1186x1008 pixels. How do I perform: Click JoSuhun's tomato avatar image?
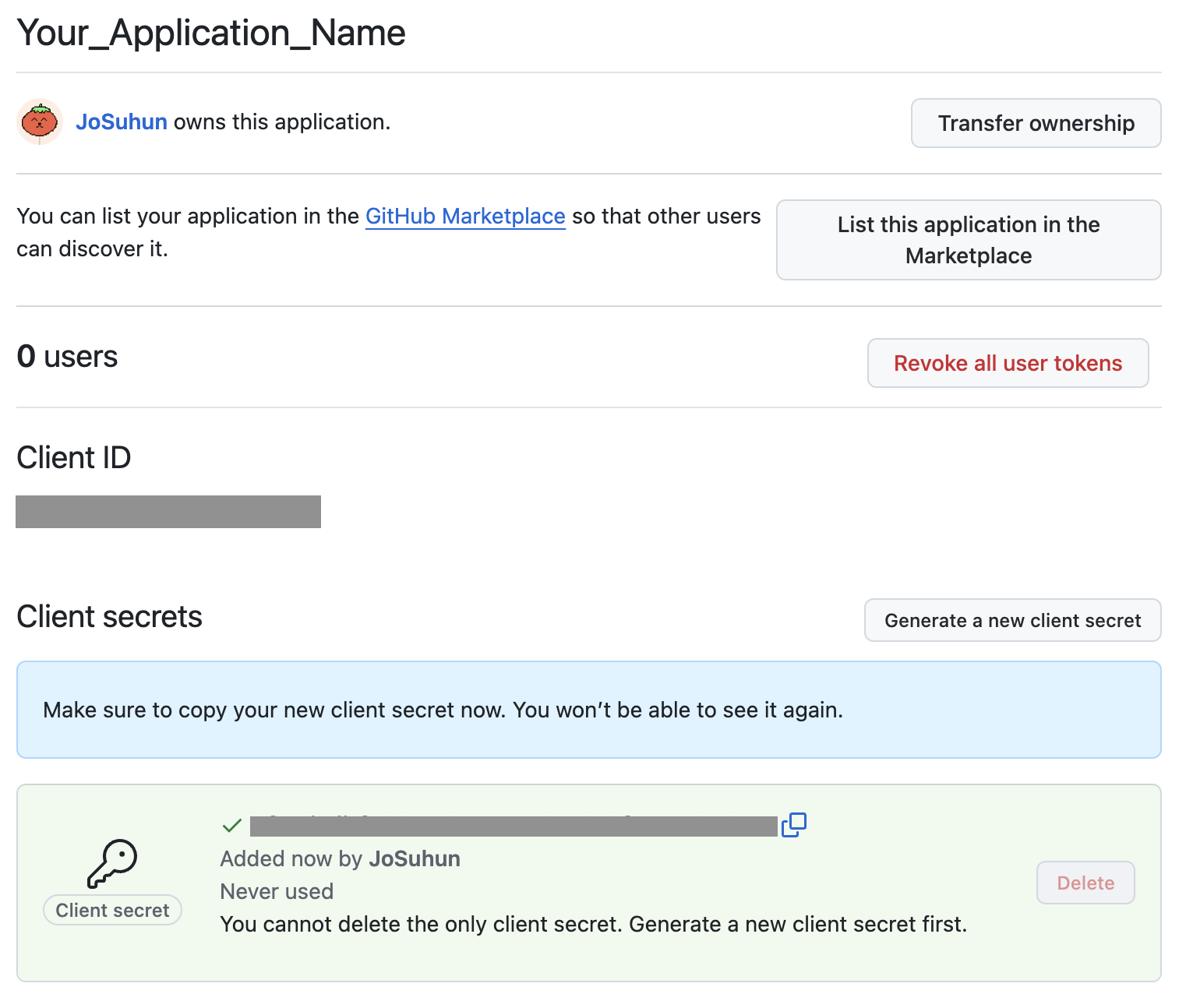(x=40, y=122)
